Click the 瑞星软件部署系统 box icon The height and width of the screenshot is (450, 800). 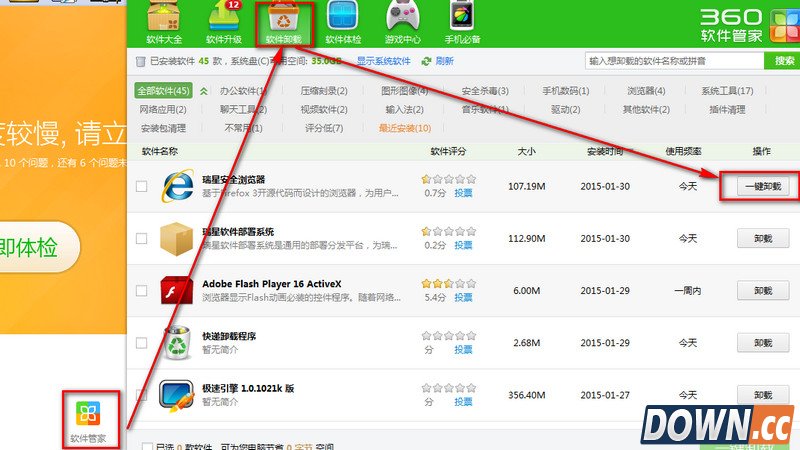pyautogui.click(x=177, y=238)
